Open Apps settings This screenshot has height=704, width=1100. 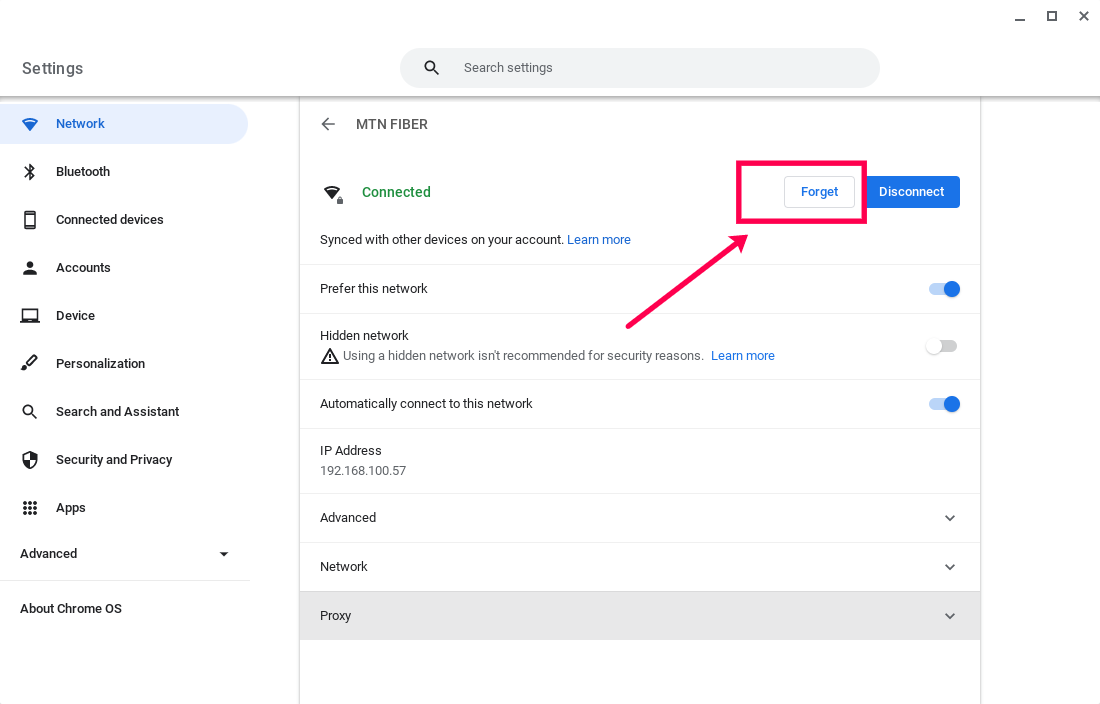click(x=124, y=508)
